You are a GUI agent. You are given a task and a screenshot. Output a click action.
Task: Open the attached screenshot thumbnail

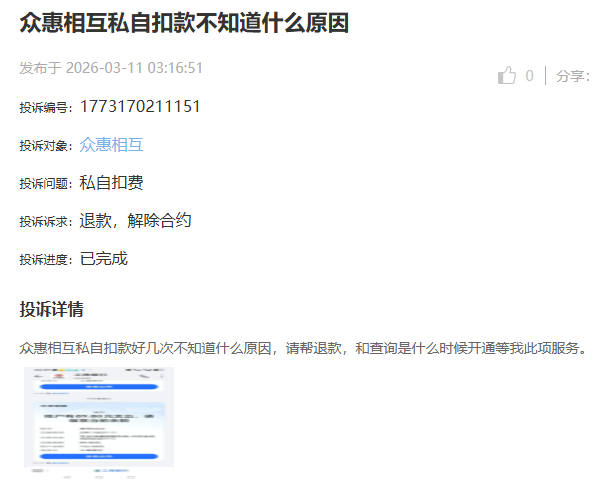pos(99,422)
